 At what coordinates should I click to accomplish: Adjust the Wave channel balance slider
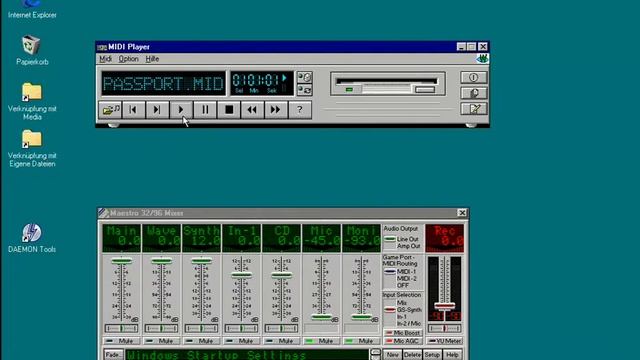tap(162, 328)
